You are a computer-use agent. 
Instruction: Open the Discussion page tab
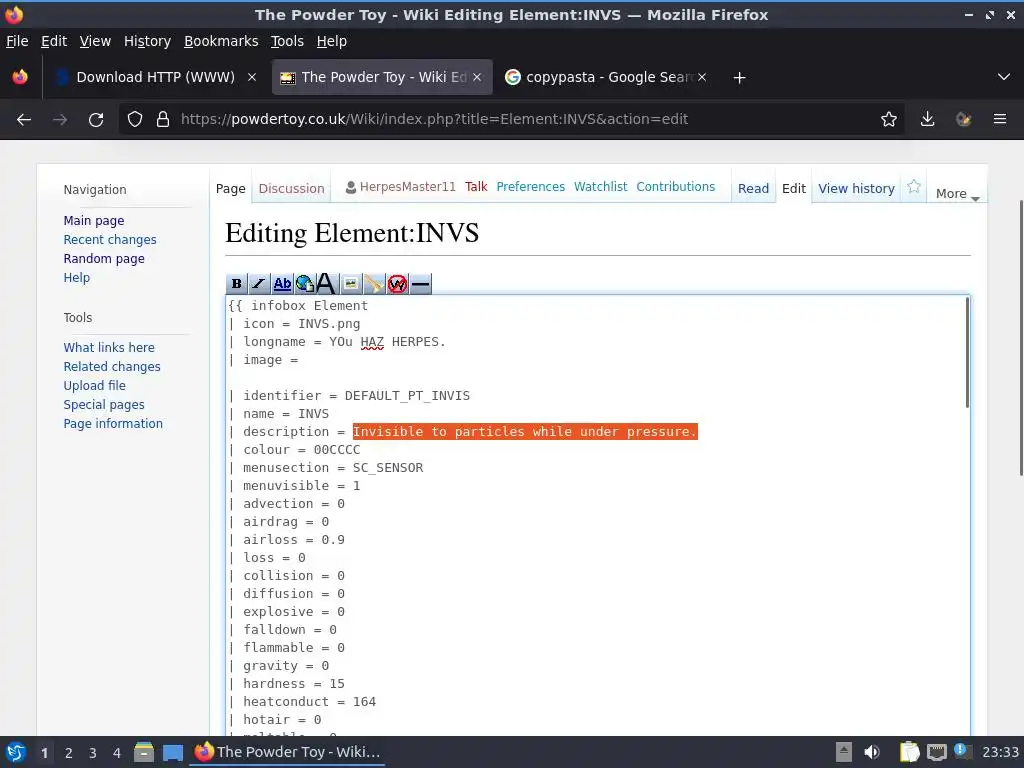291,188
